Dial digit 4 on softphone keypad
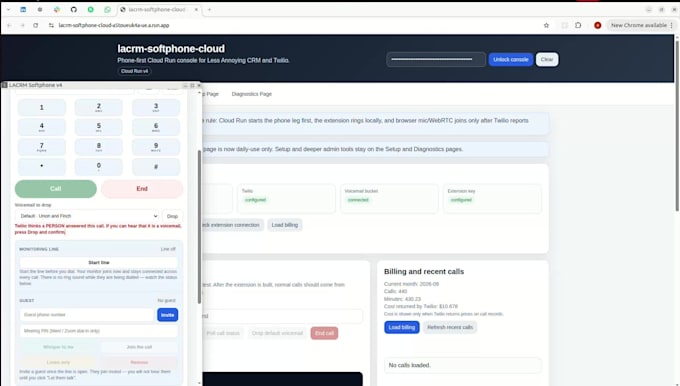The height and width of the screenshot is (386, 680). pos(42,127)
